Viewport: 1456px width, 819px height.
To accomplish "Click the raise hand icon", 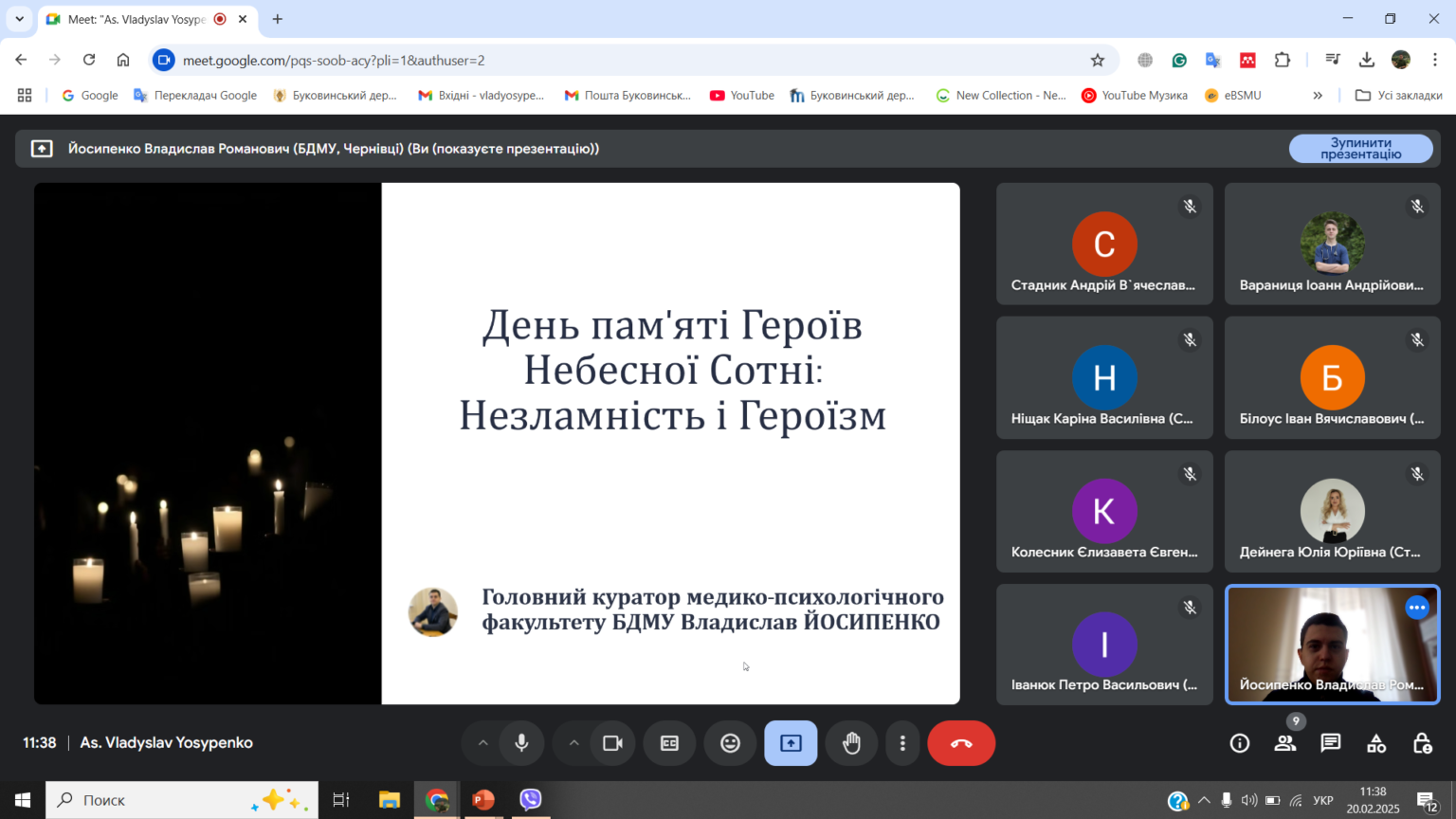I will 851,743.
